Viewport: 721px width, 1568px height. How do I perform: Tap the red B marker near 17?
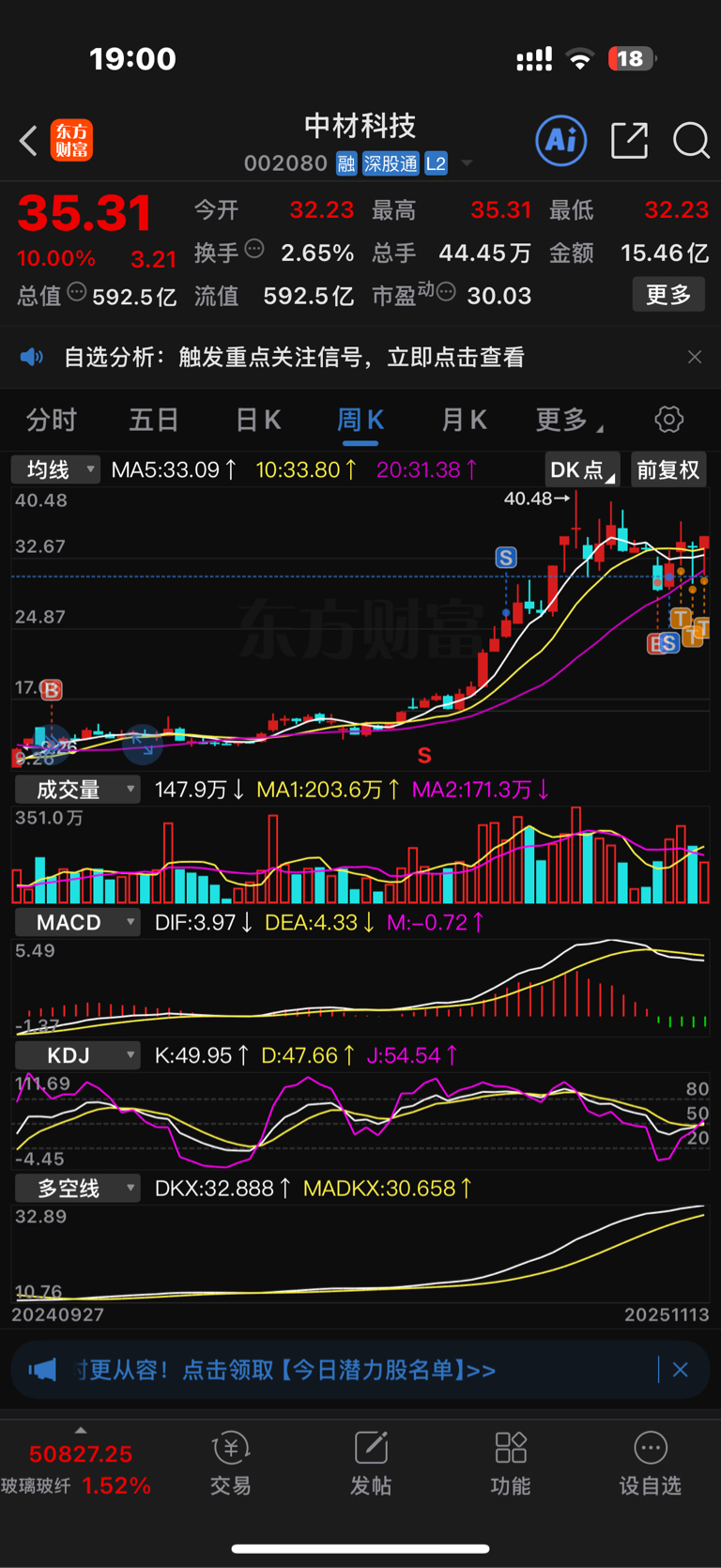(x=52, y=690)
